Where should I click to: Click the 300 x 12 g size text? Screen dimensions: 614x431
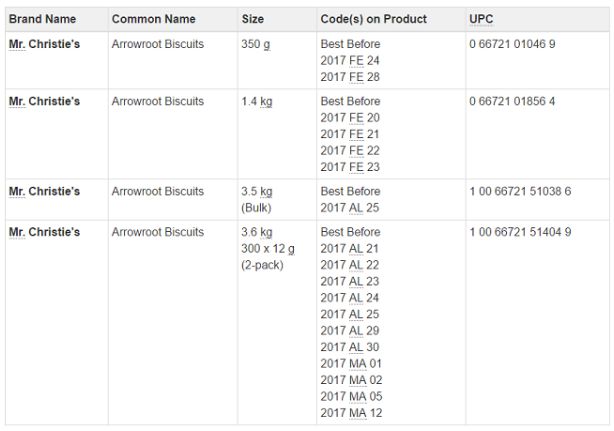268,249
